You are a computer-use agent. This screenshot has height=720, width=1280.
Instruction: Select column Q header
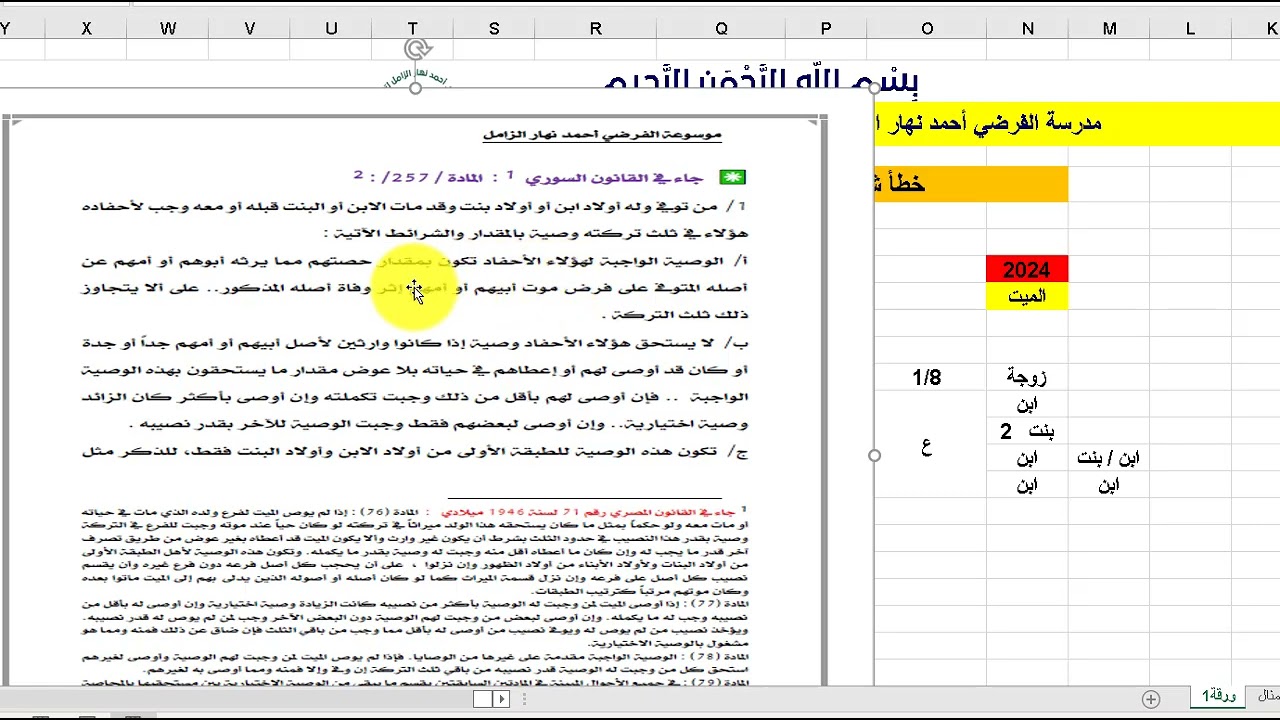point(721,29)
